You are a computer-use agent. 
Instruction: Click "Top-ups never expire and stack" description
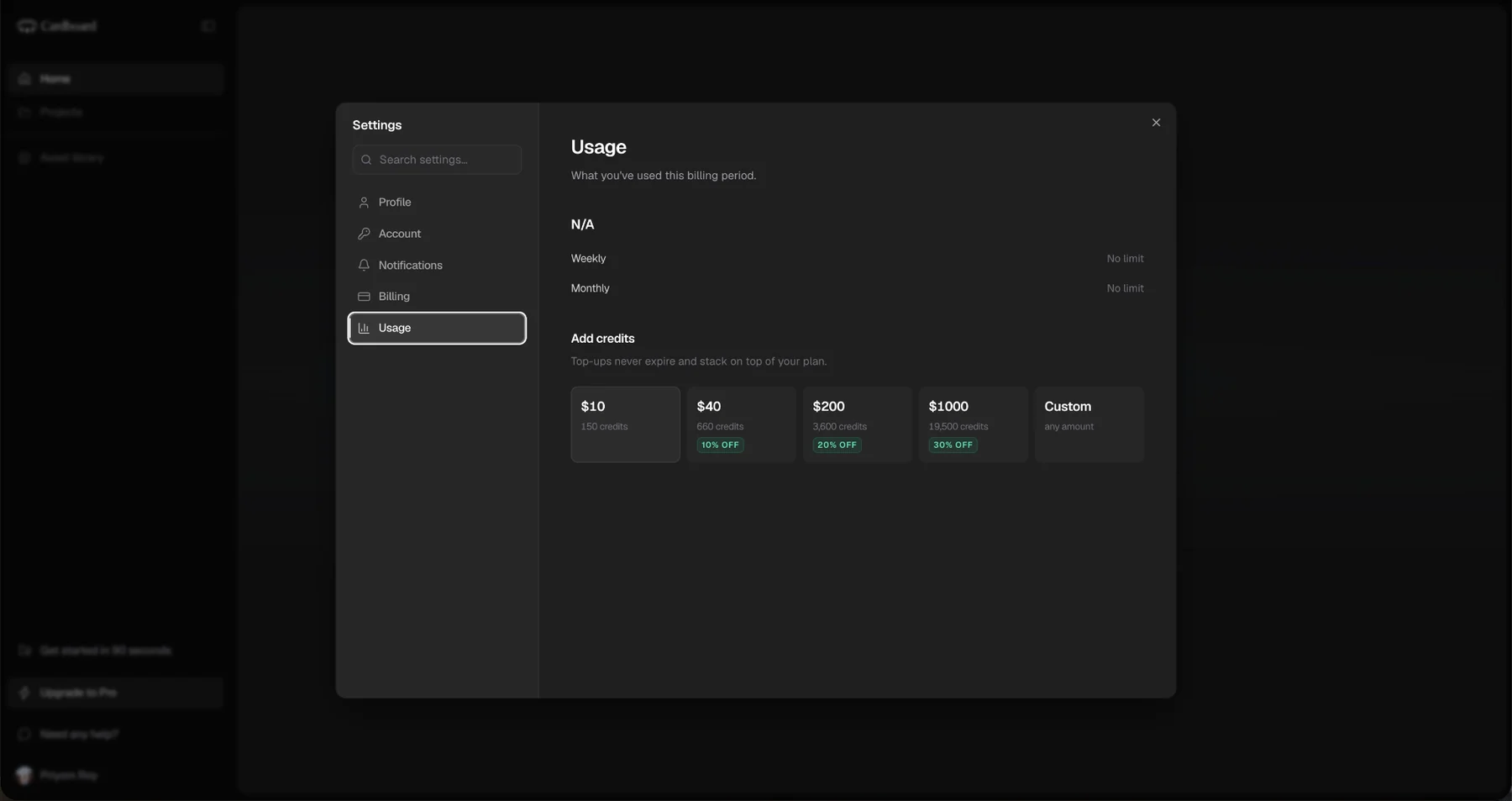(x=699, y=361)
